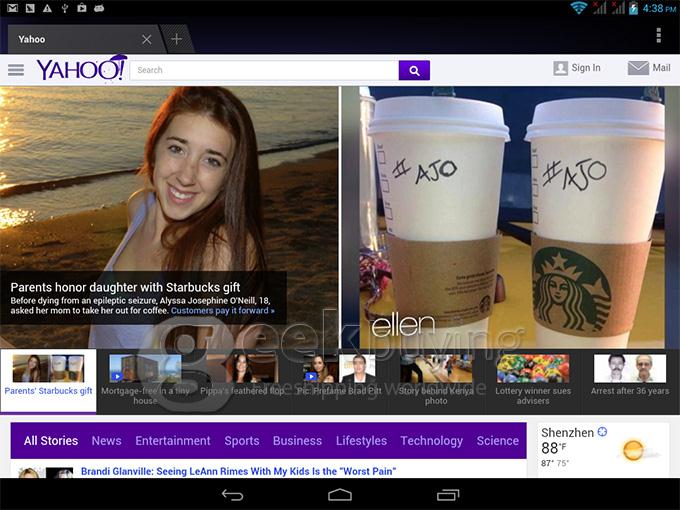Select 'Arrest after 36 years' thumbnail

[630, 380]
